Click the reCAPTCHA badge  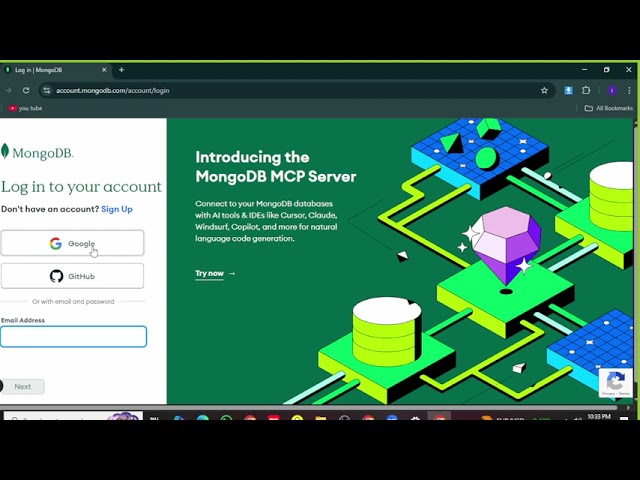pyautogui.click(x=616, y=382)
